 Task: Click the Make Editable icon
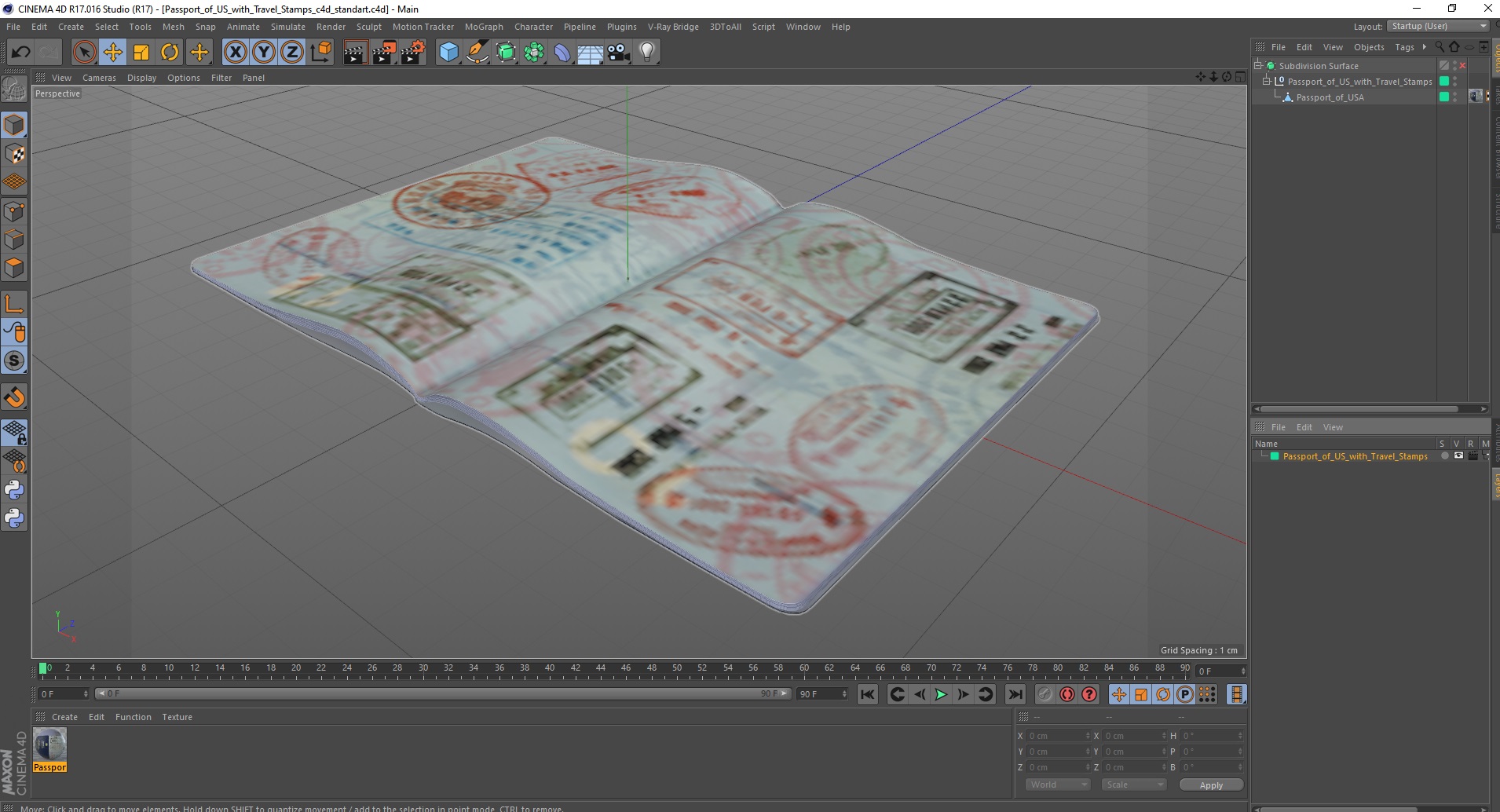(14, 90)
